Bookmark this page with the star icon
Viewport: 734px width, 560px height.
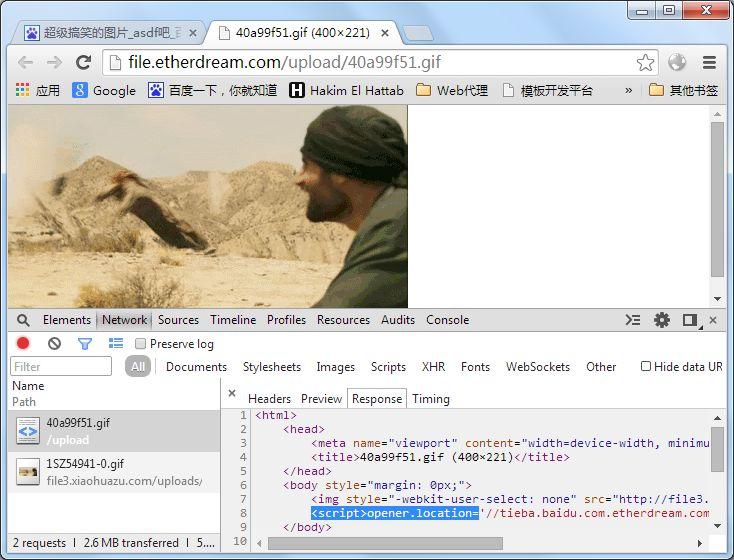(645, 62)
